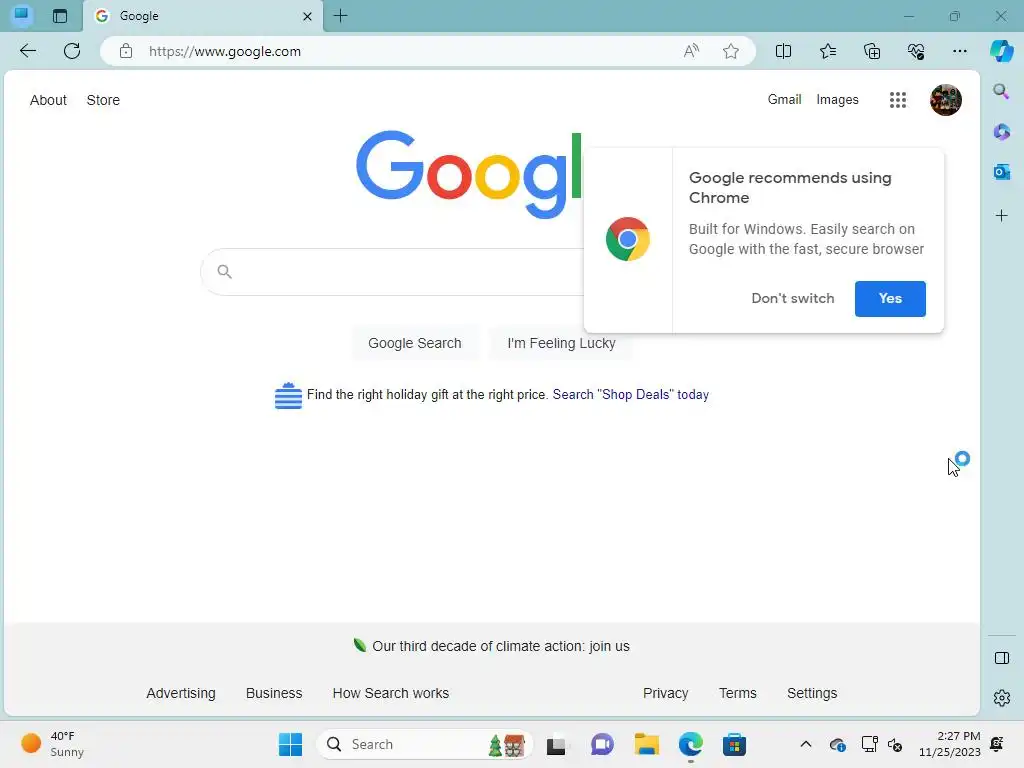Click the taskbar Search box
The height and width of the screenshot is (768, 1024).
pos(424,744)
